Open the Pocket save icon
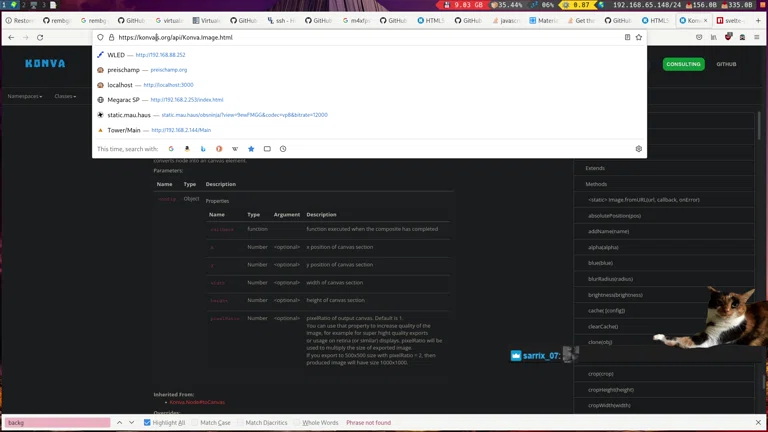768x432 pixels. [x=699, y=37]
